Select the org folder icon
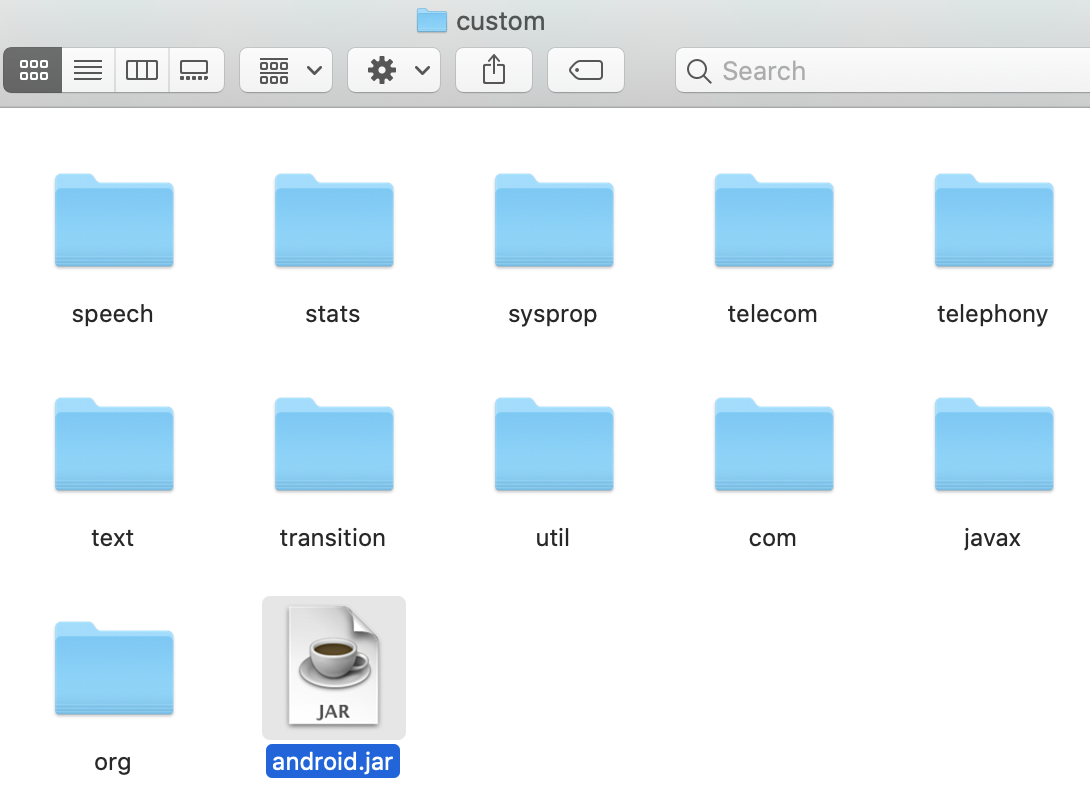Image resolution: width=1090 pixels, height=792 pixels. pyautogui.click(x=114, y=668)
